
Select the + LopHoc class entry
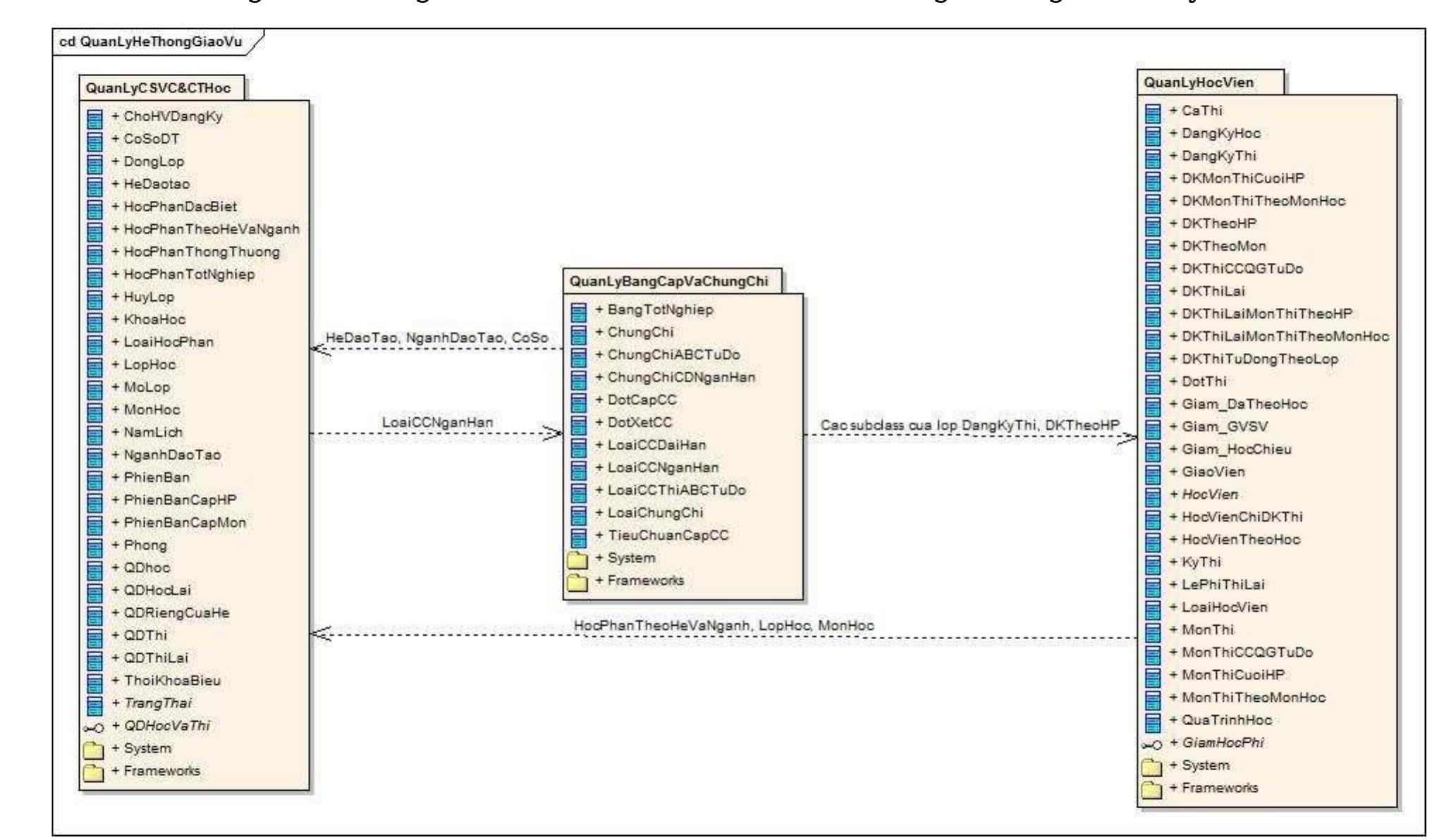[144, 364]
